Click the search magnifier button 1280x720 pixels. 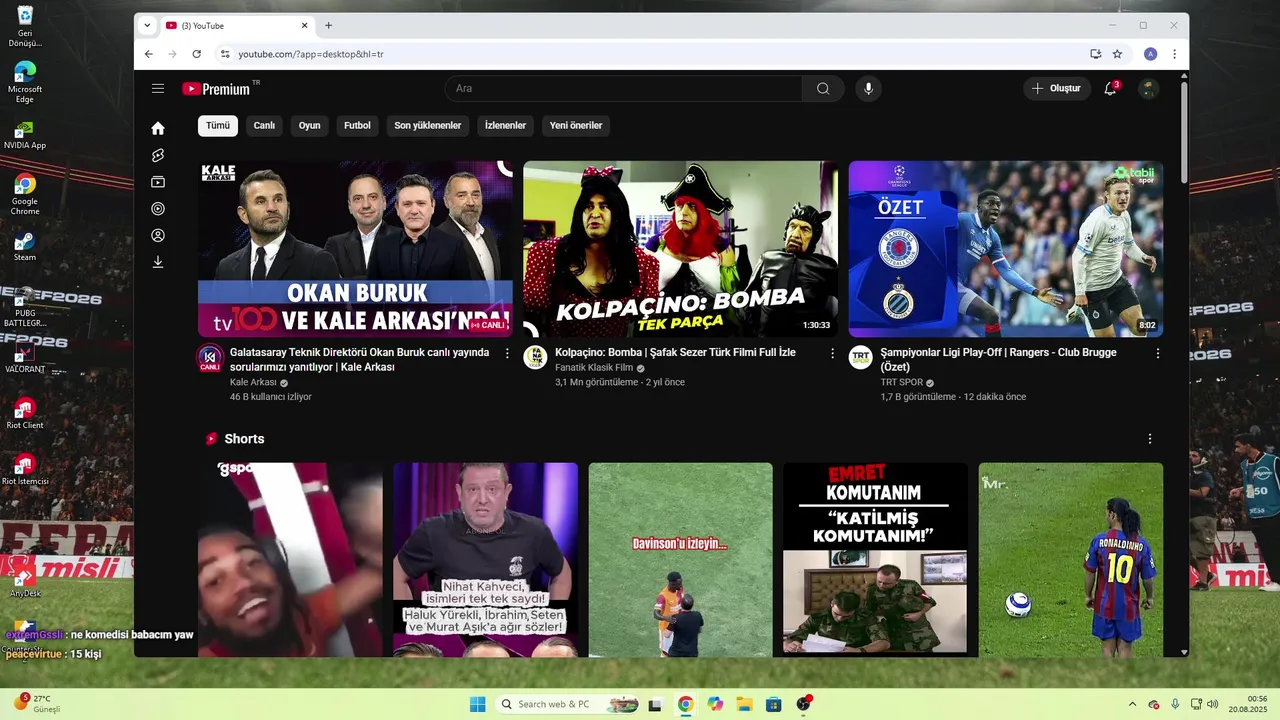[823, 89]
